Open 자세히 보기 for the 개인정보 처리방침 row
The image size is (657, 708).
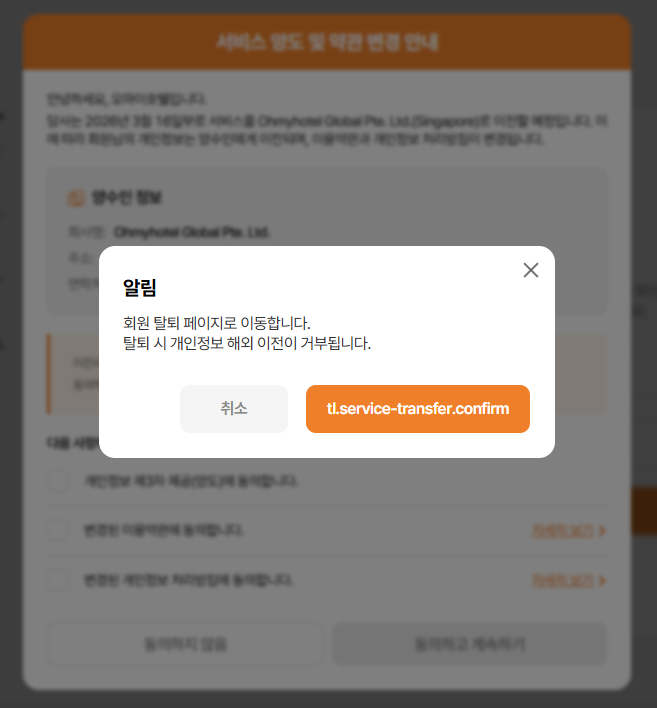click(563, 580)
